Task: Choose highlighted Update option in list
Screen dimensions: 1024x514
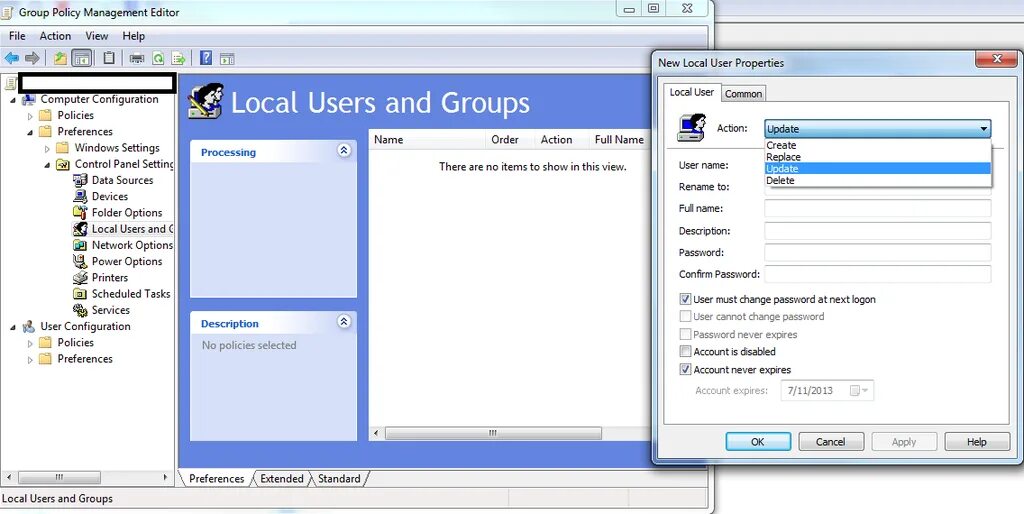Action: [878, 169]
